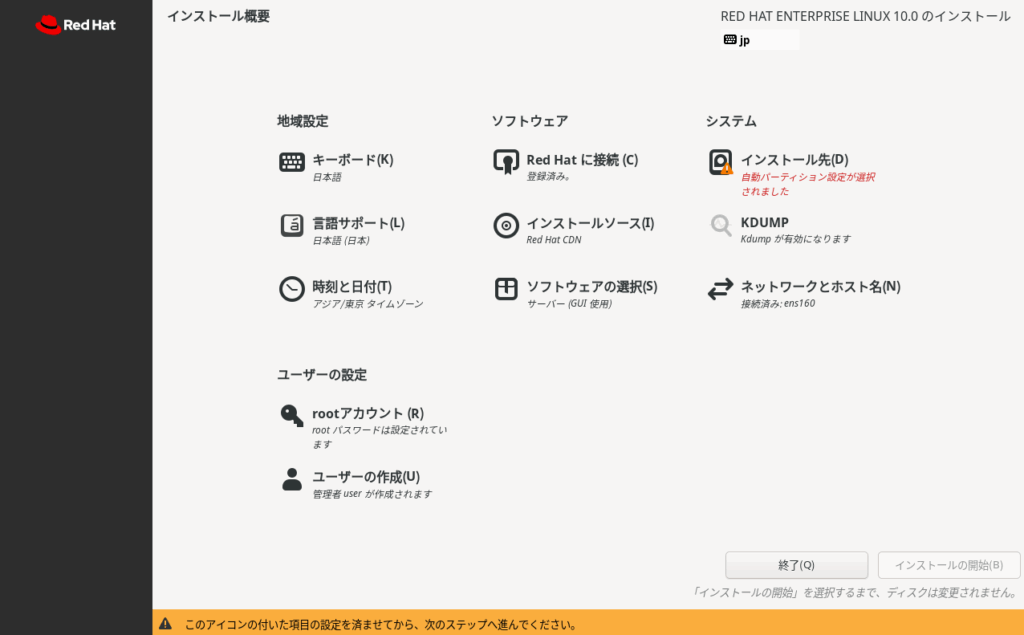Click the certificate icon for Red Hat に接続
1024x635 pixels.
(506, 162)
